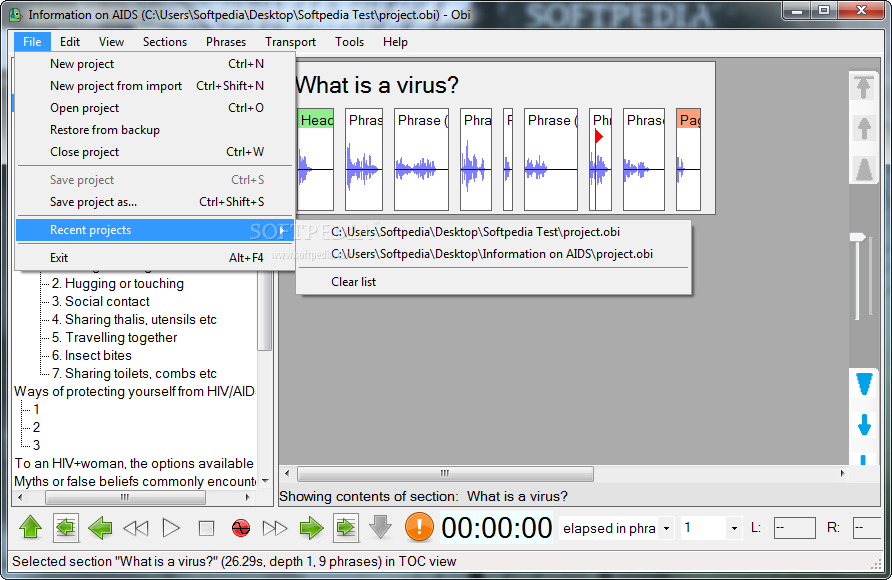The image size is (892, 580).
Task: Click the content view horizontal scrollbar thumb
Action: click(445, 473)
